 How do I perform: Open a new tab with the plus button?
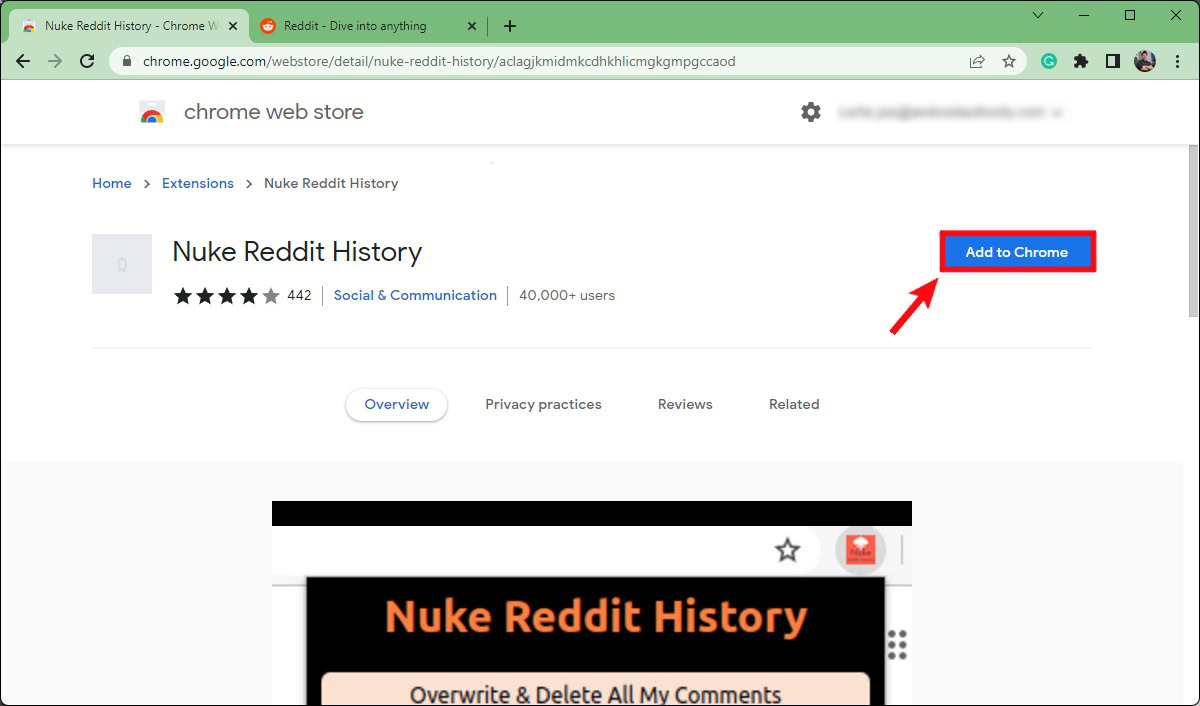(510, 26)
